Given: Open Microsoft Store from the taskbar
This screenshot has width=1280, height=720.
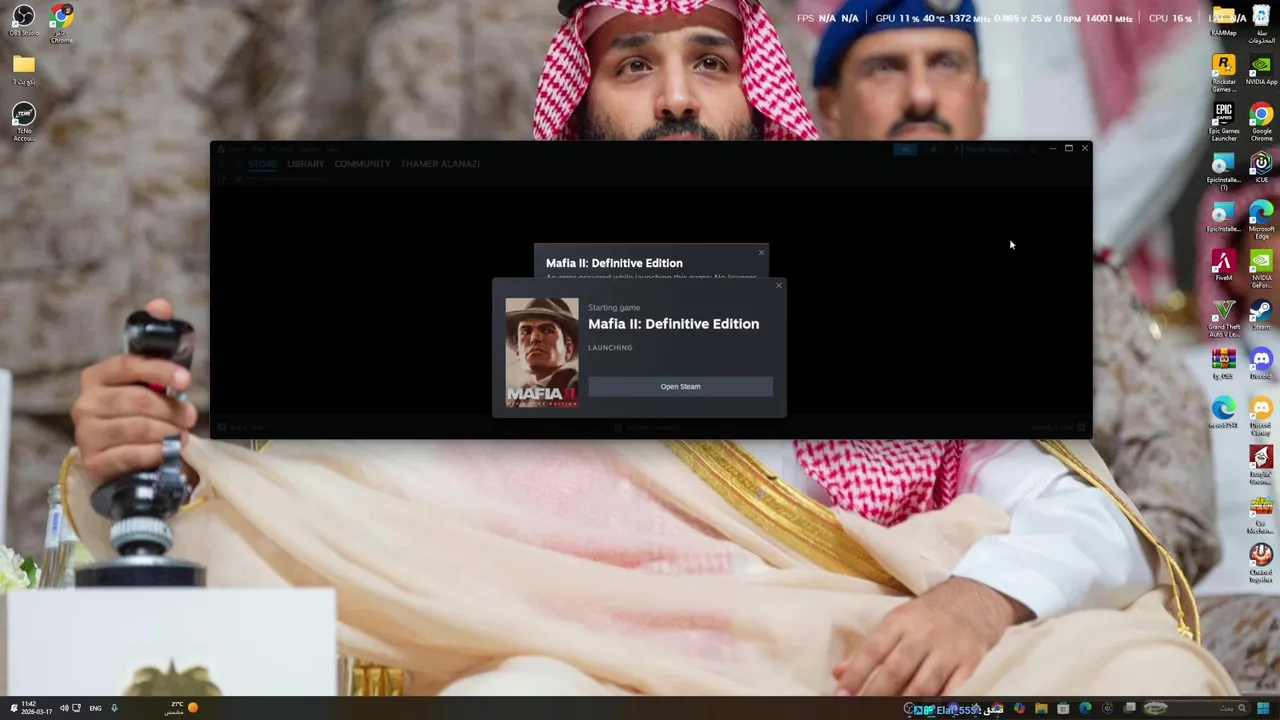Looking at the screenshot, I should [1063, 708].
